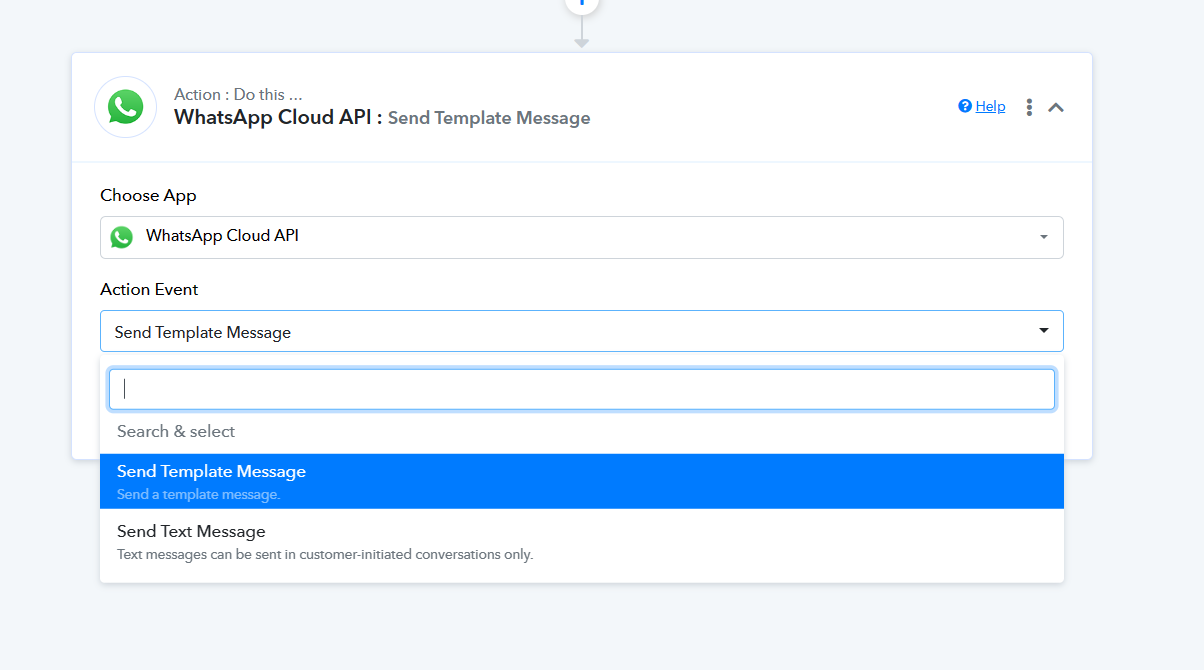Open the Action Event dropdown showing Send Template Message
This screenshot has height=670, width=1204.
582,331
